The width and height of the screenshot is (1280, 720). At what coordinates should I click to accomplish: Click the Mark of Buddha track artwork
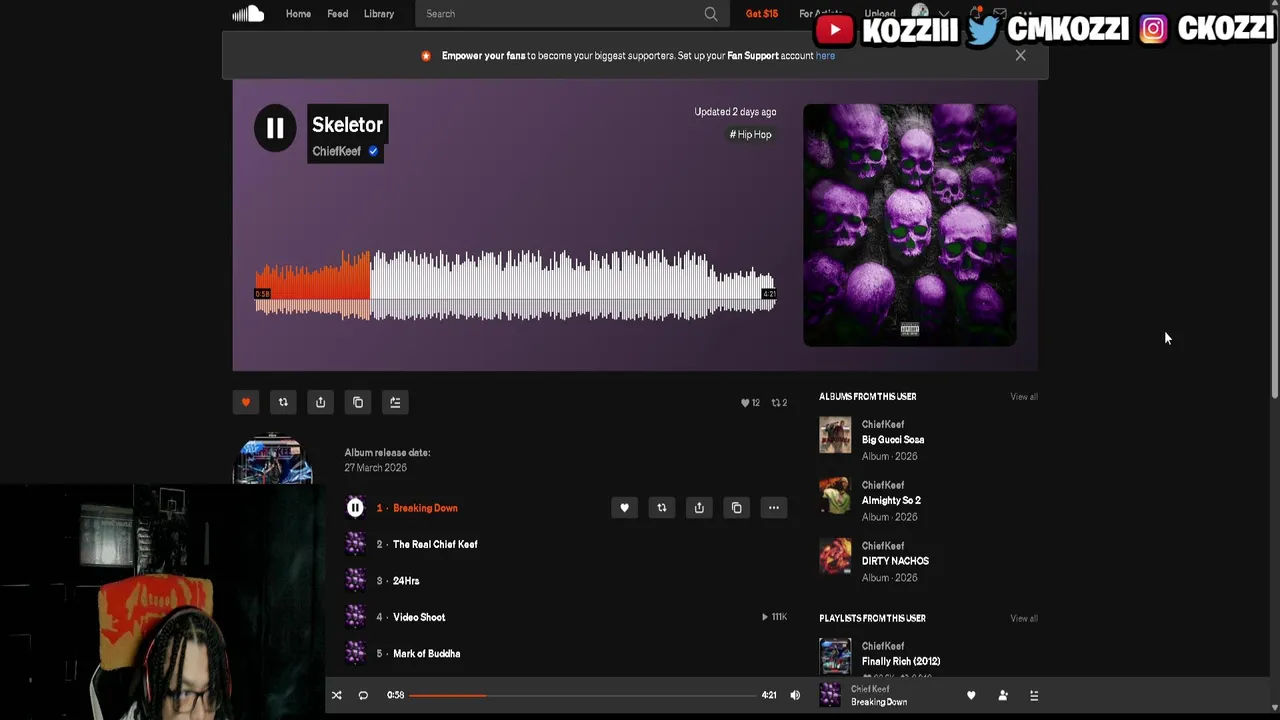tap(355, 654)
